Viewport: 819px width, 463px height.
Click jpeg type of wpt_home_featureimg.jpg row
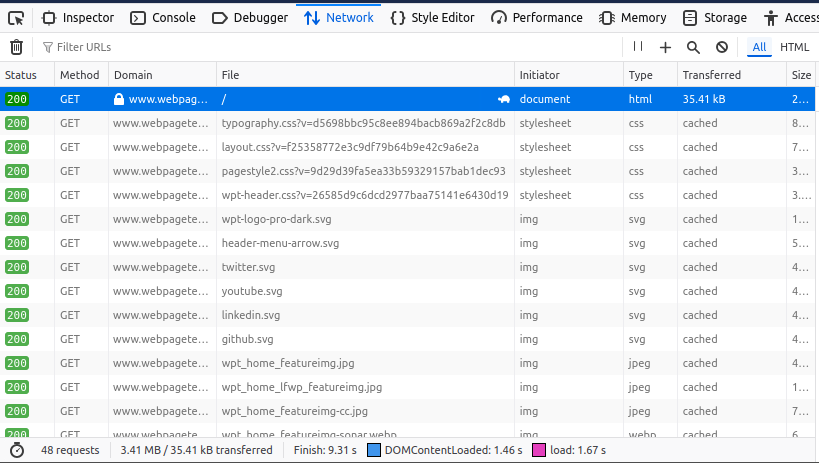click(x=639, y=364)
